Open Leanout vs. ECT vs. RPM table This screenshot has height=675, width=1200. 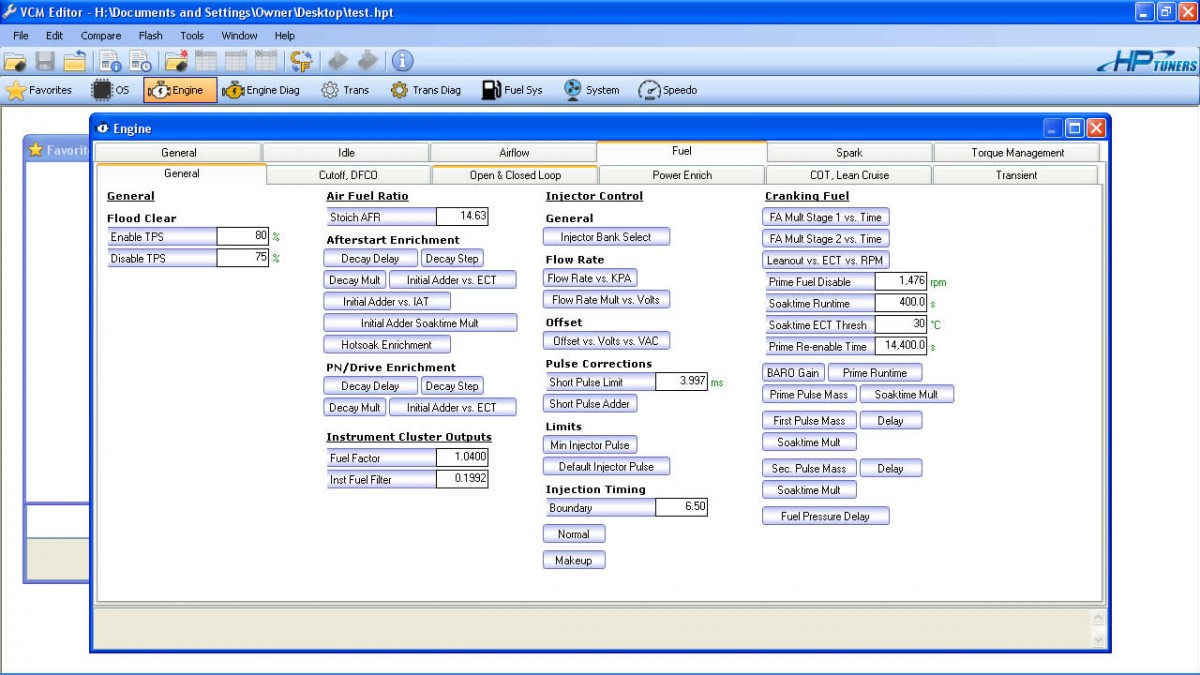click(826, 260)
